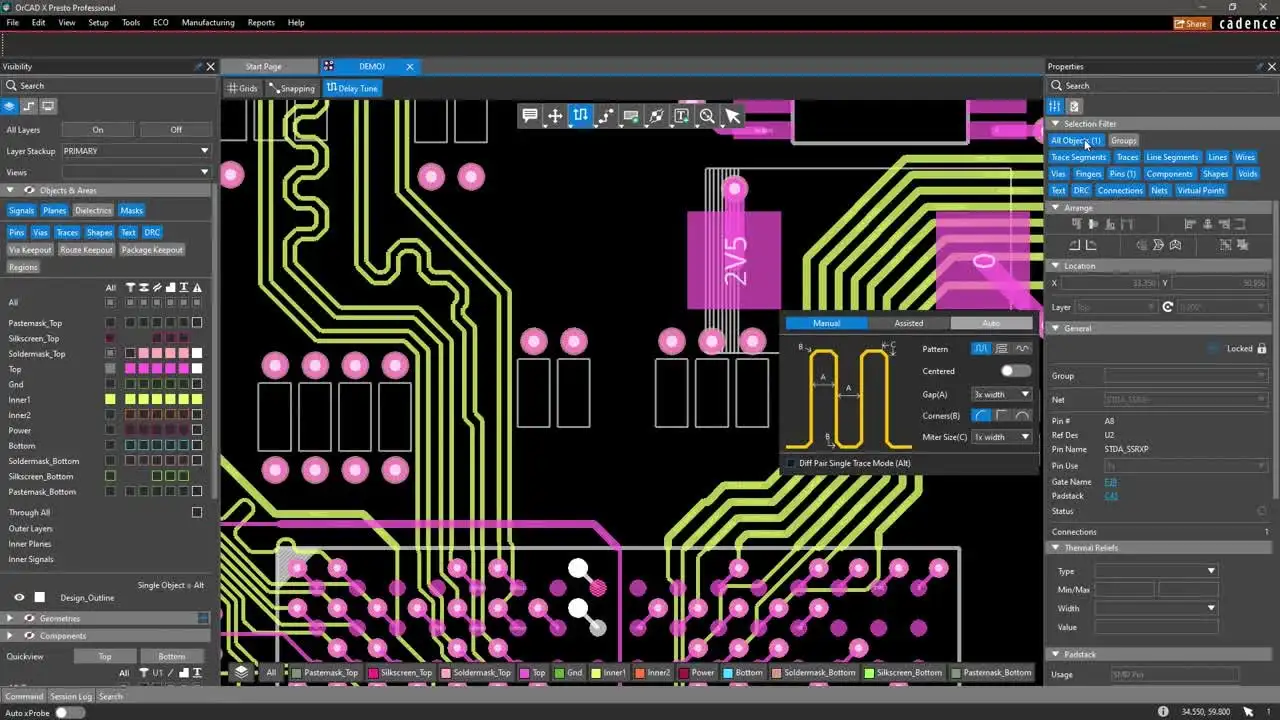
Task: Select the arrow pointer selection tool
Action: tap(732, 116)
